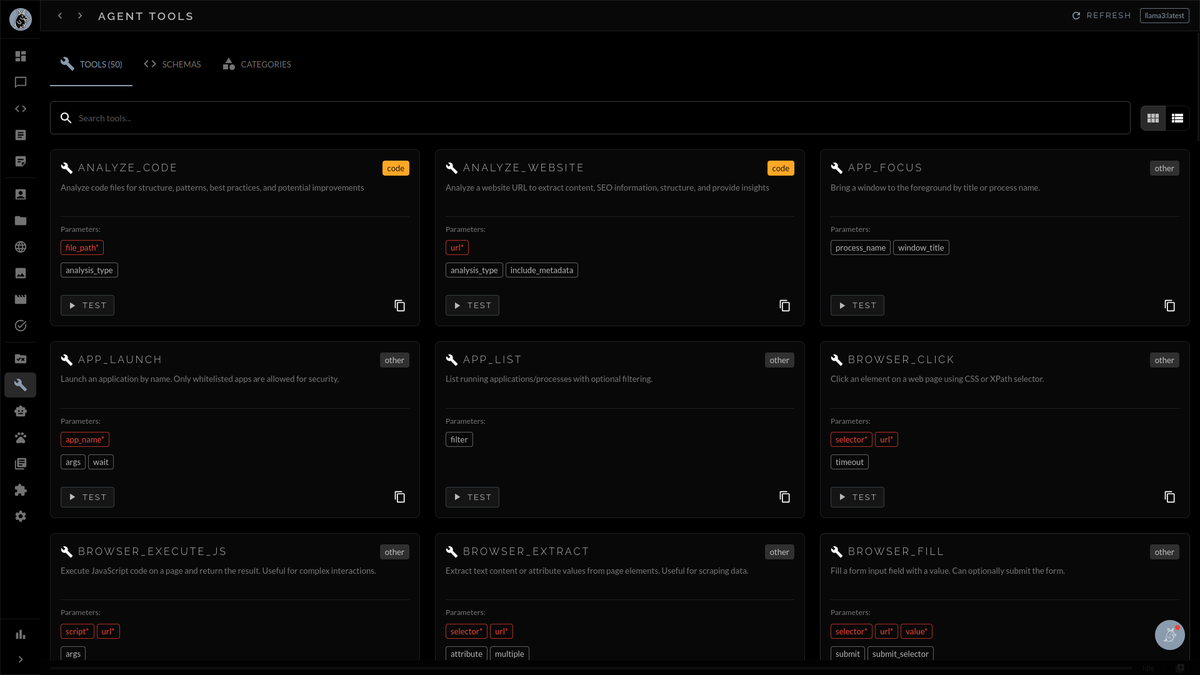This screenshot has width=1200, height=675.
Task: Open the folder icon in sidebar
Action: coord(20,221)
